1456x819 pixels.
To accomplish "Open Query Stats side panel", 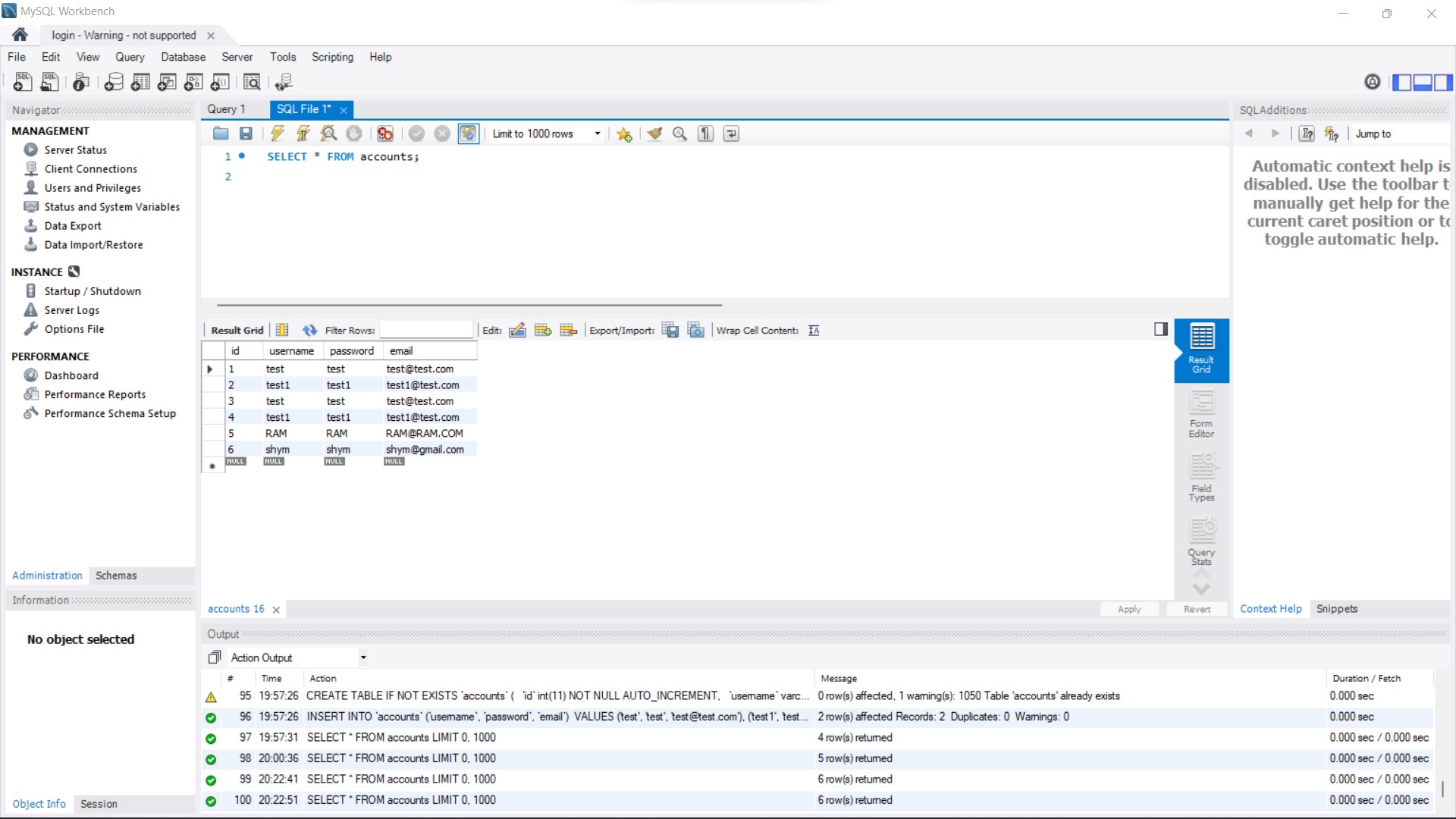I will click(1201, 541).
